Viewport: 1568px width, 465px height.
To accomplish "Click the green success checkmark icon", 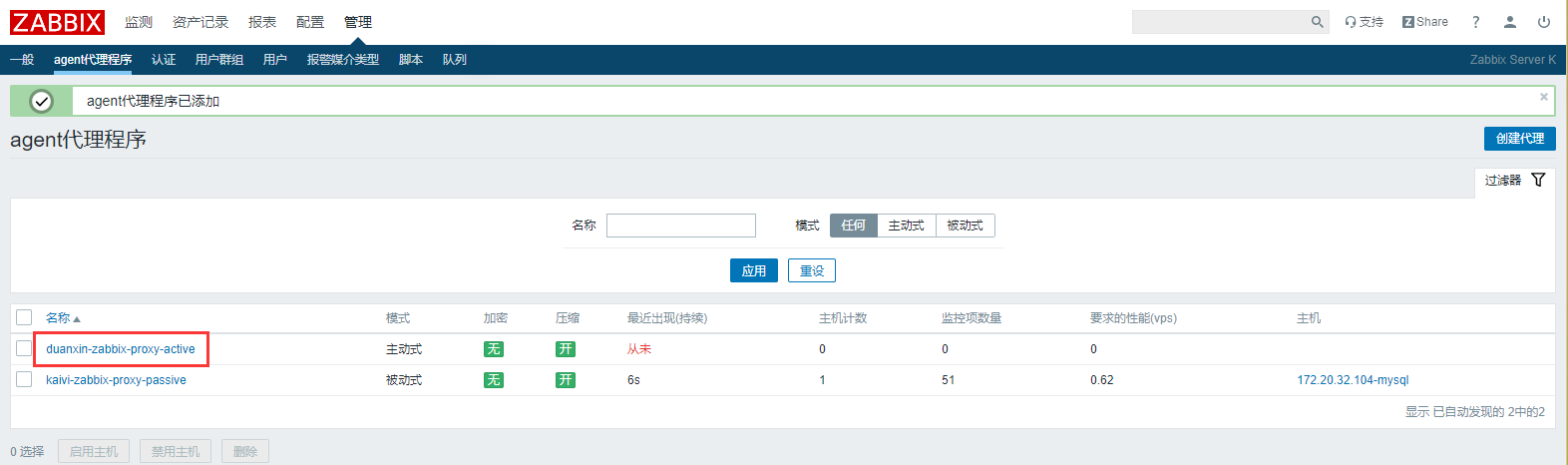I will [x=41, y=101].
